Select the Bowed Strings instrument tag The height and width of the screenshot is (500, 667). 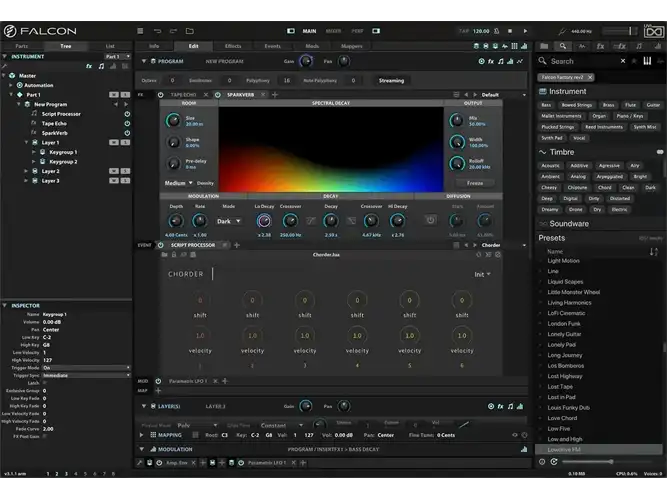coord(577,105)
